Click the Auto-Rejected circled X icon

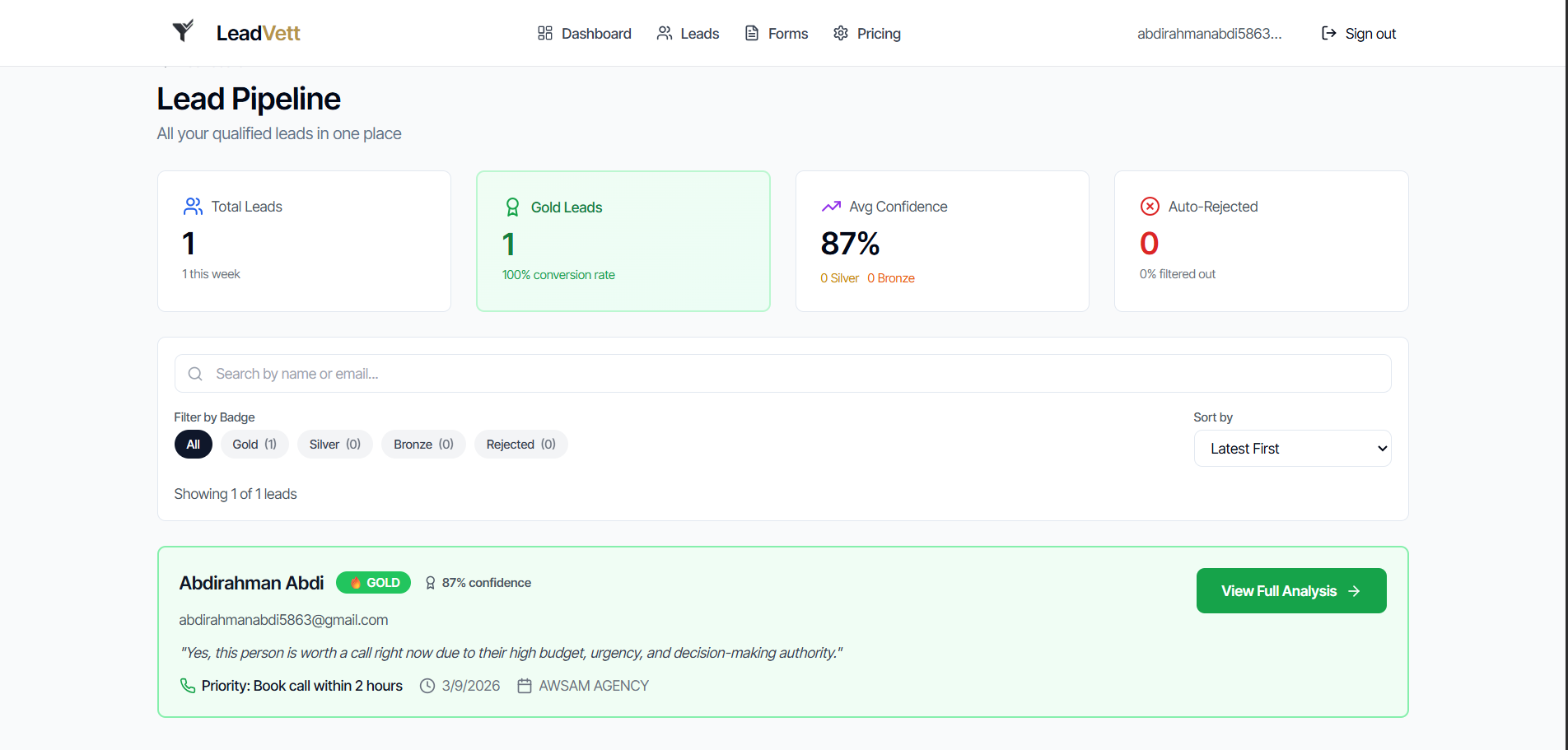pyautogui.click(x=1150, y=206)
